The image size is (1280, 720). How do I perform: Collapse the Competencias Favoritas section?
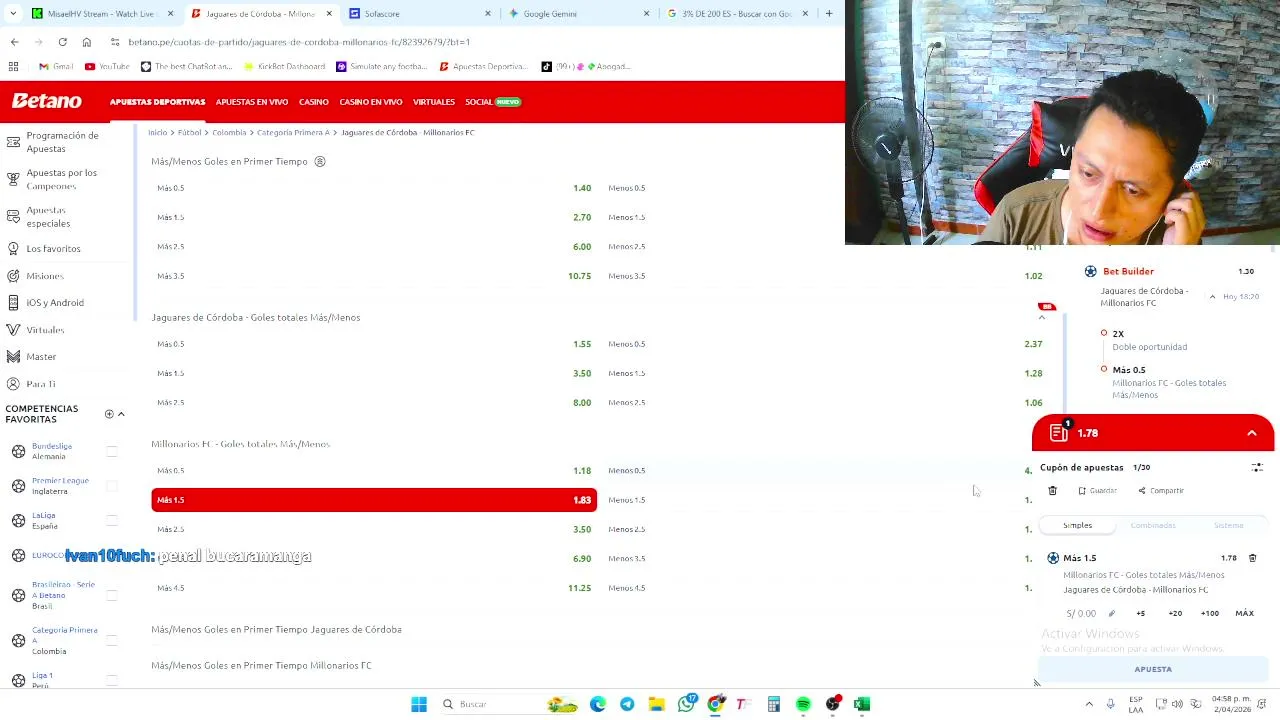point(121,414)
